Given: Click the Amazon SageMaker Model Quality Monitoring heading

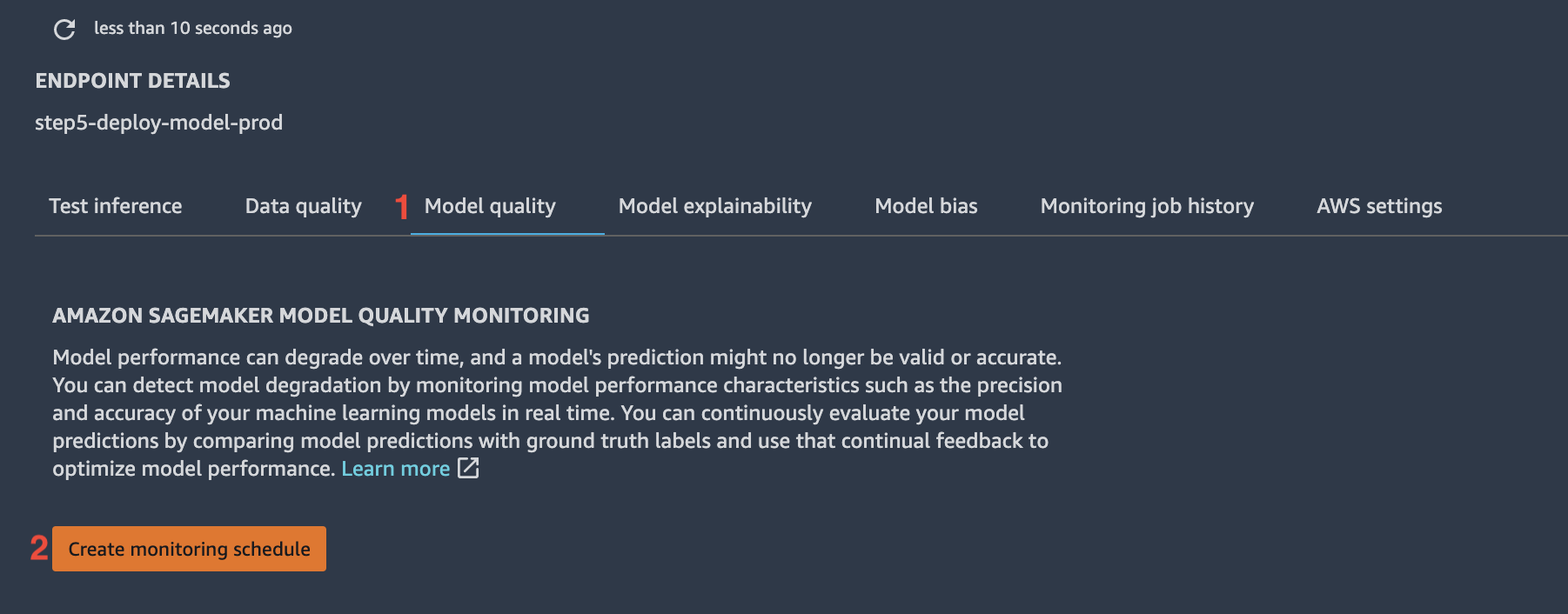Looking at the screenshot, I should point(321,316).
